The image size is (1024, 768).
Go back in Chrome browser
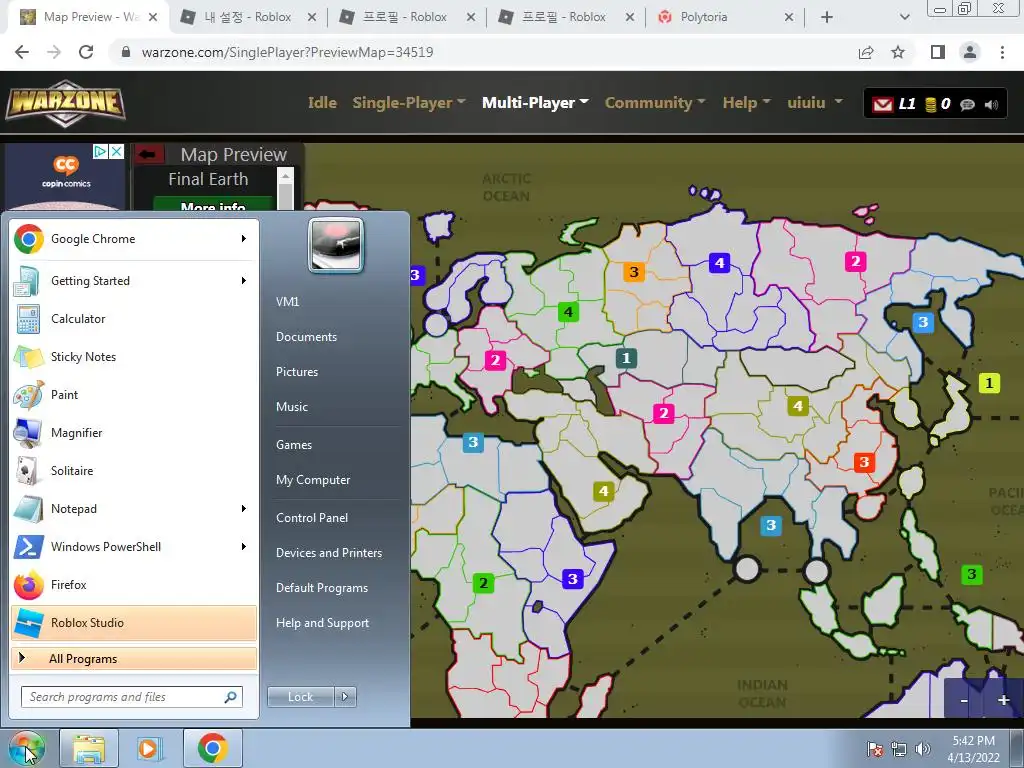click(x=22, y=52)
